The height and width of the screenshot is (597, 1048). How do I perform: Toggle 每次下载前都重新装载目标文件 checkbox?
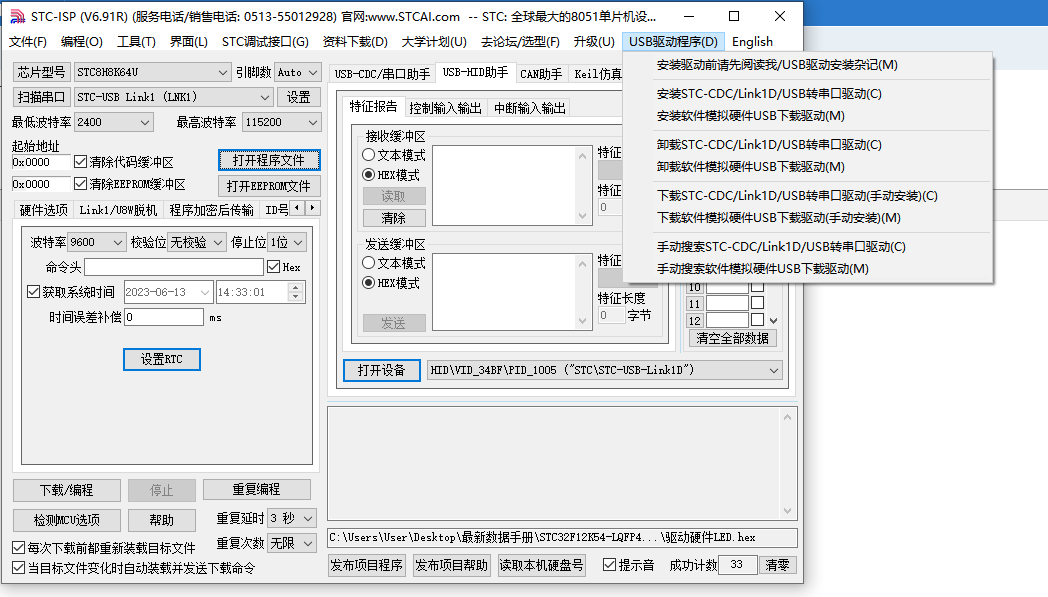tap(19, 548)
